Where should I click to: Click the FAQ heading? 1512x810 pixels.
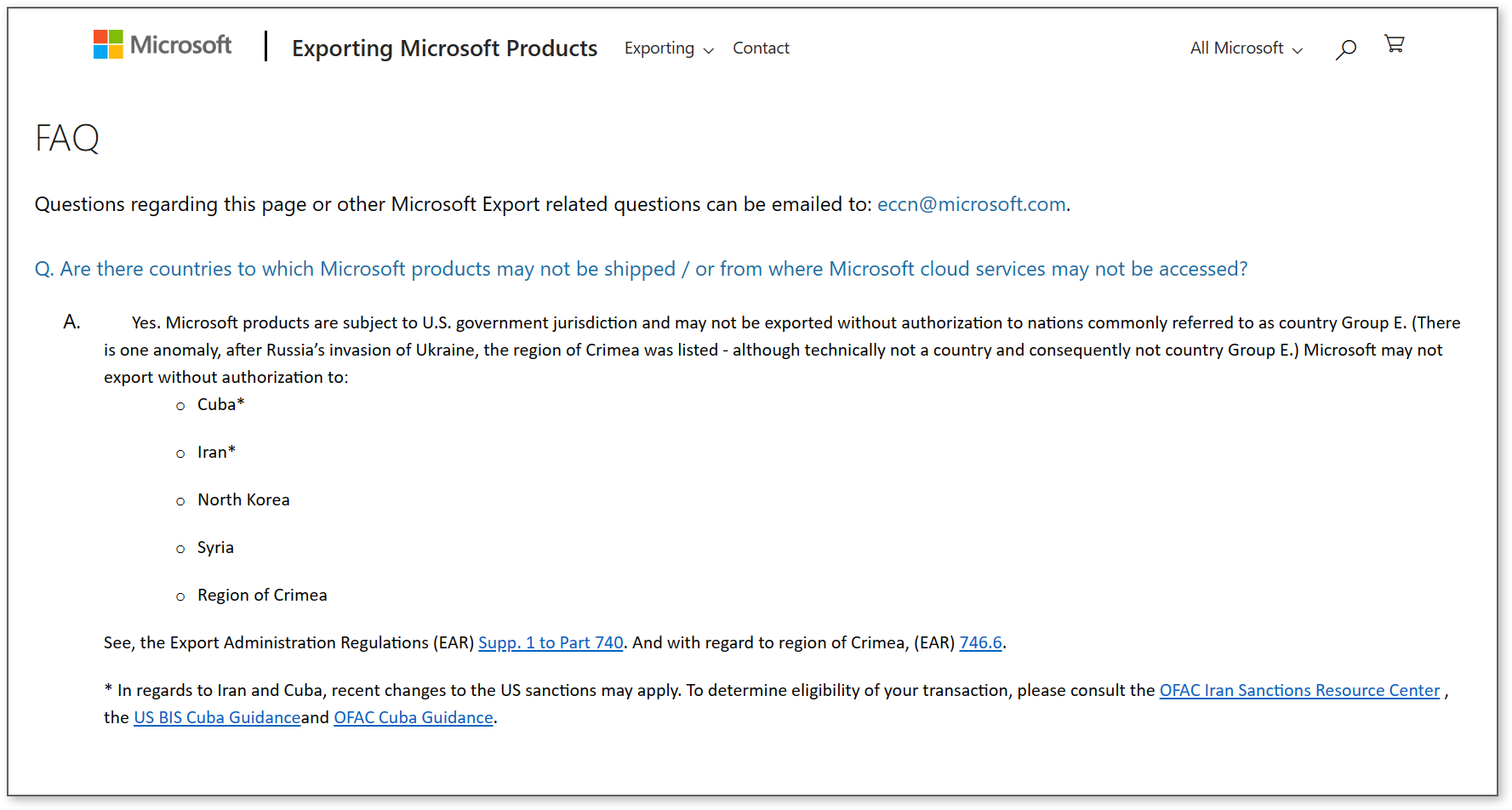click(67, 139)
